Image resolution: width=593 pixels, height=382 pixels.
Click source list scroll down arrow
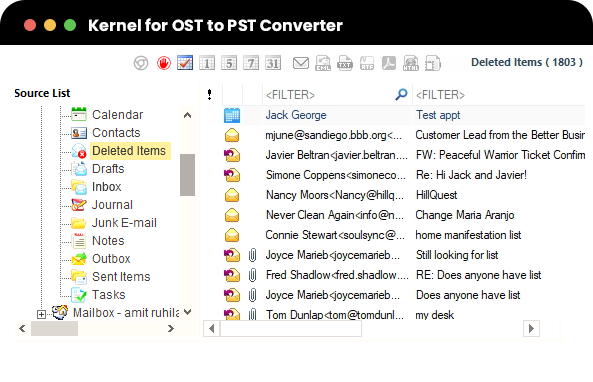[x=187, y=312]
